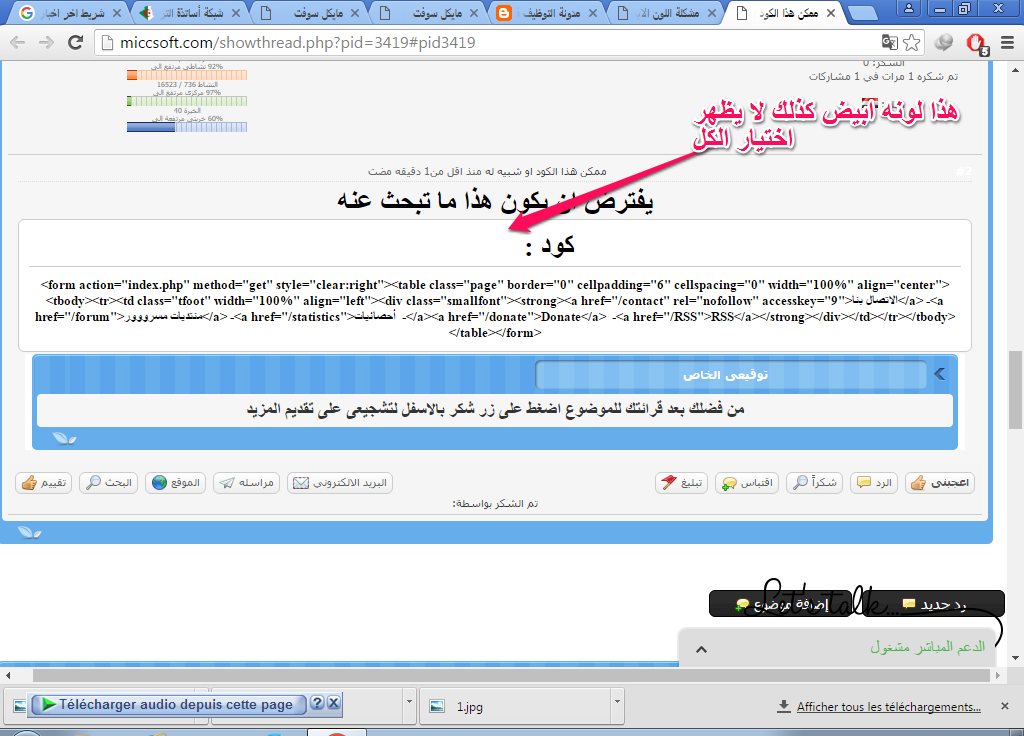Bookmark page with star icon

[x=912, y=43]
